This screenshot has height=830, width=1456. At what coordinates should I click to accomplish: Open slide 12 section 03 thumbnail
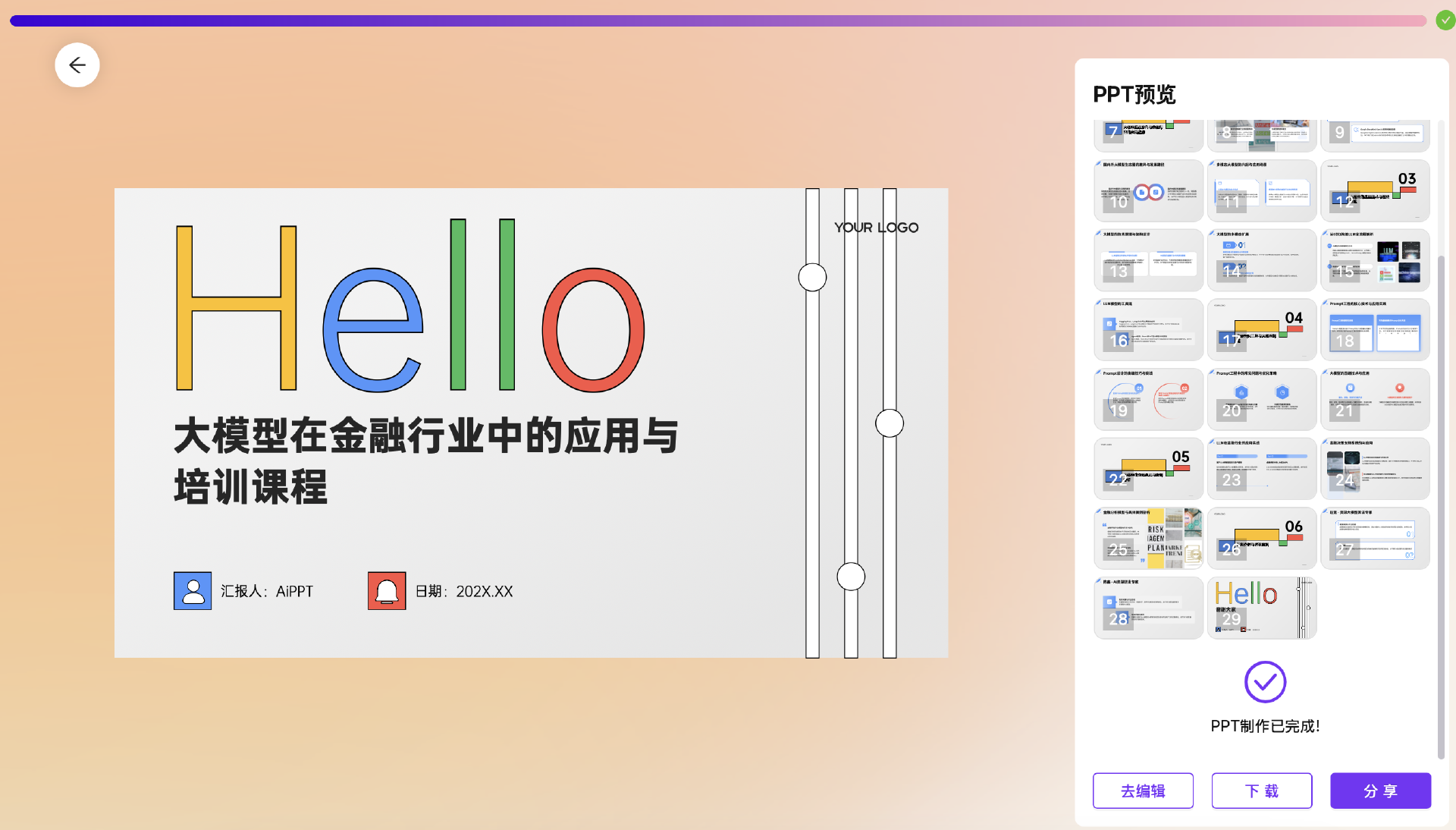(1375, 190)
